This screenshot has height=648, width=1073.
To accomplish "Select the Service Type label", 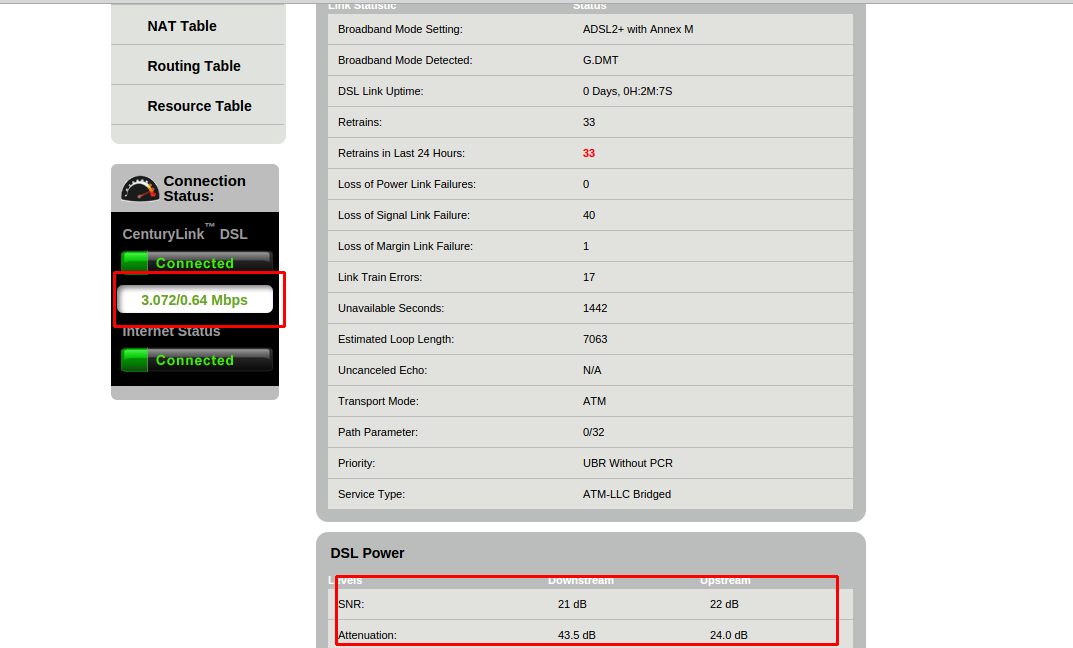I will (x=371, y=495).
